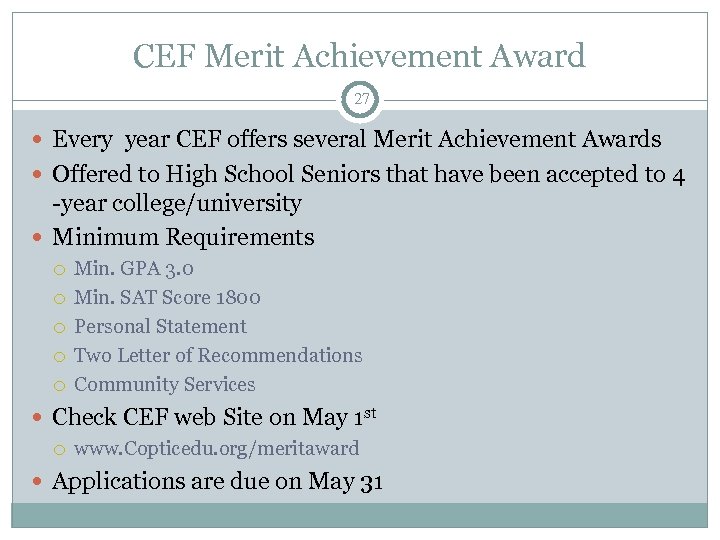This screenshot has width=720, height=540.
Task: Click the bullet beside "Offered to High School Seniors"
Action: (x=38, y=175)
